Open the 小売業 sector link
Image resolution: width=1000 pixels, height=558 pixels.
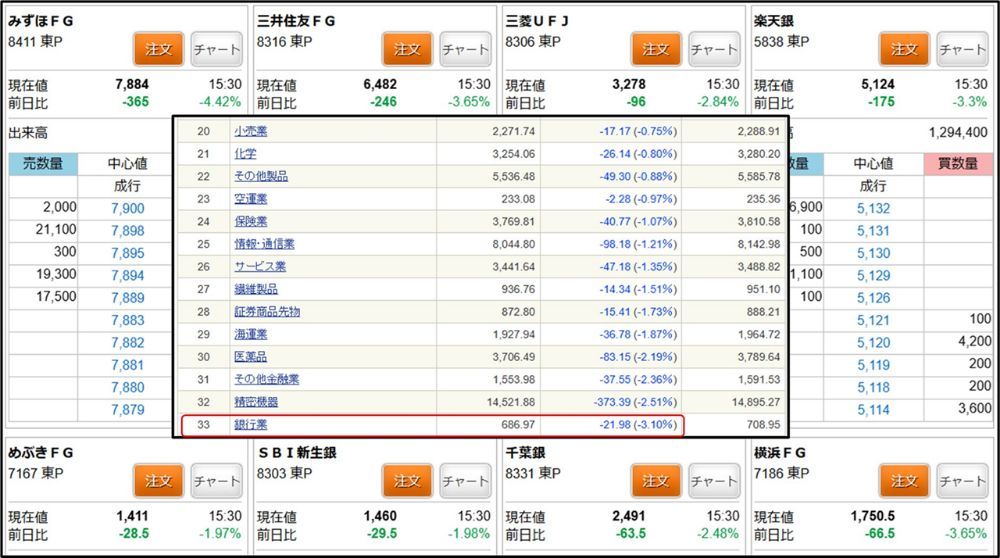(x=251, y=131)
